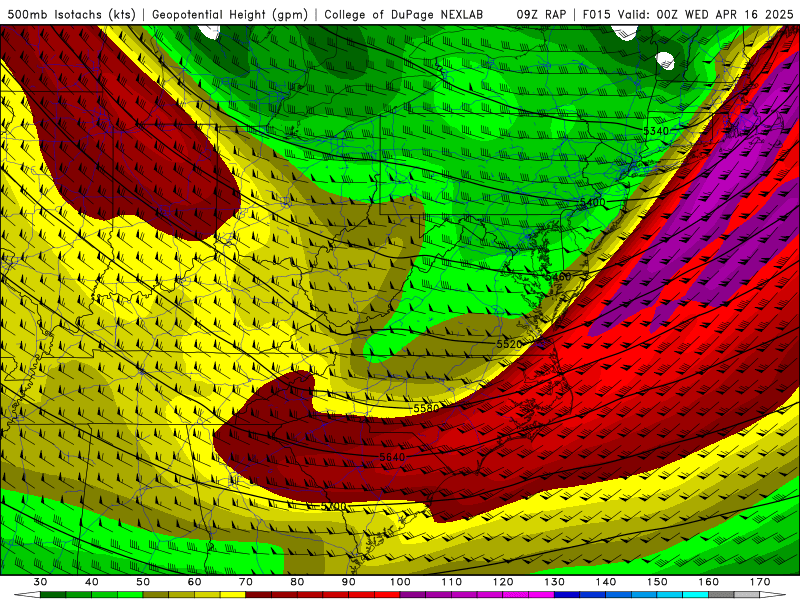The height and width of the screenshot is (600, 800).
Task: Click the 5400 height contour label
Action: coord(592,202)
